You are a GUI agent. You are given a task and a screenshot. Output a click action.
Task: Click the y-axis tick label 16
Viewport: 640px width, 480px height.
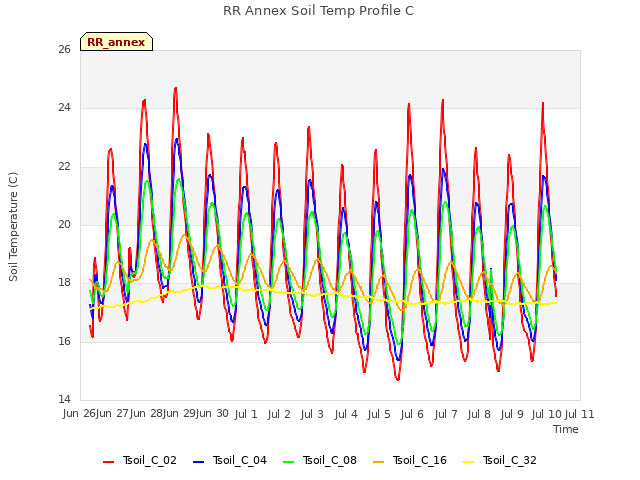[64, 341]
